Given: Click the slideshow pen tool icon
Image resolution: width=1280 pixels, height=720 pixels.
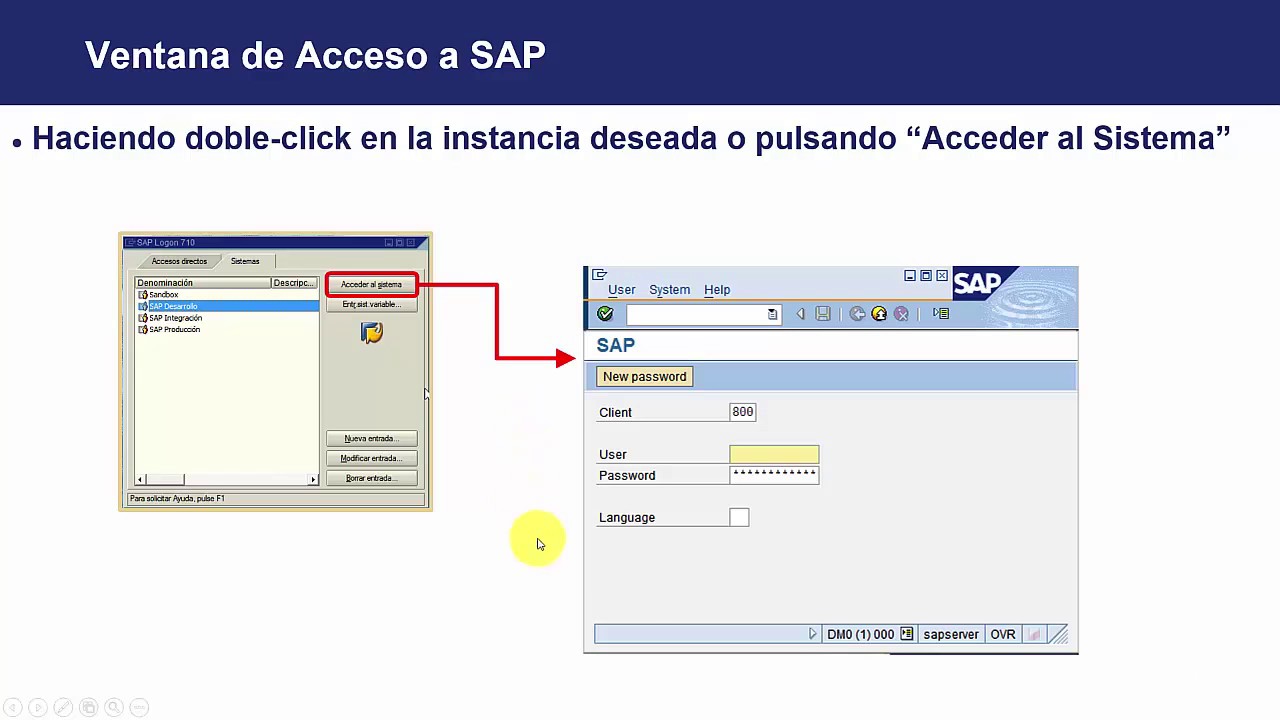Looking at the screenshot, I should tap(62, 708).
